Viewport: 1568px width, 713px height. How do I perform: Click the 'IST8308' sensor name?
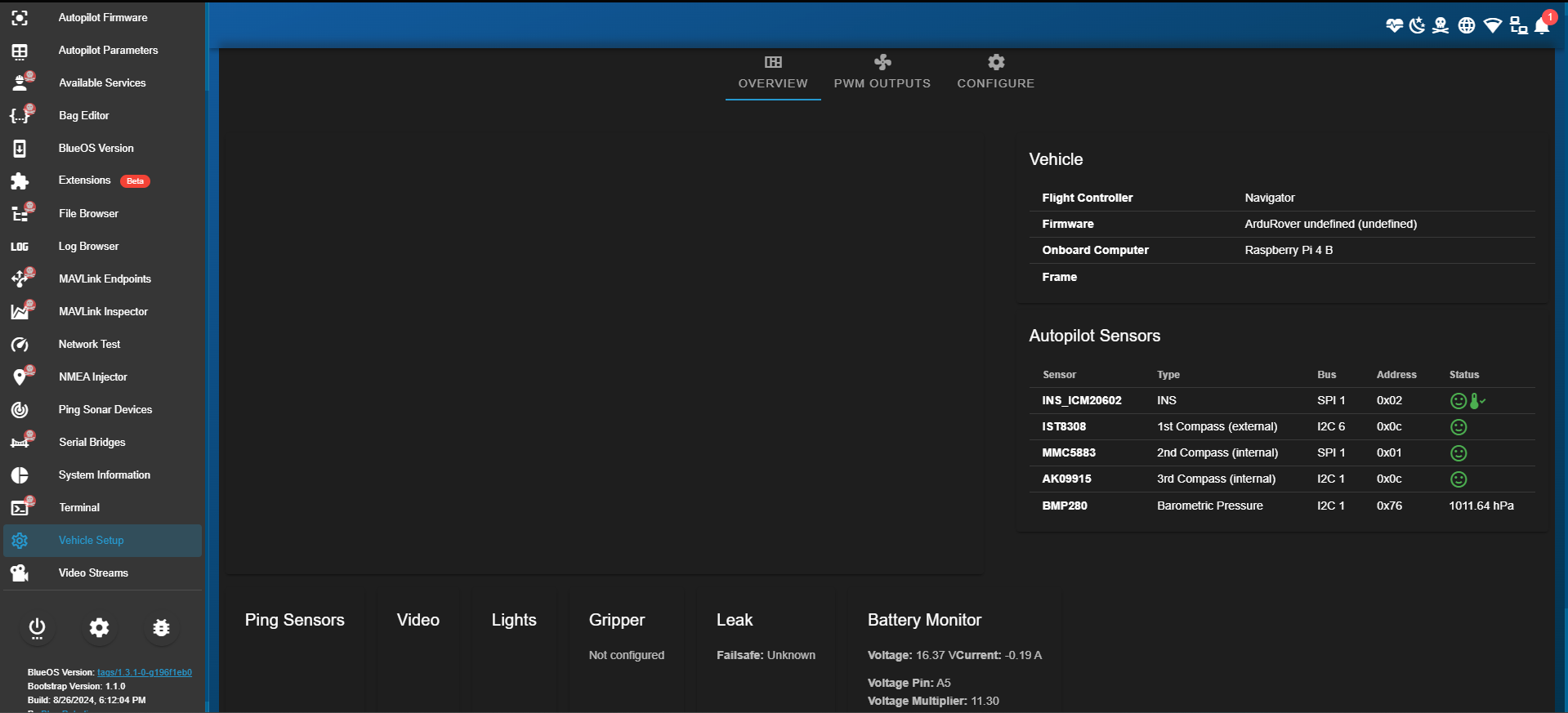[x=1064, y=426]
